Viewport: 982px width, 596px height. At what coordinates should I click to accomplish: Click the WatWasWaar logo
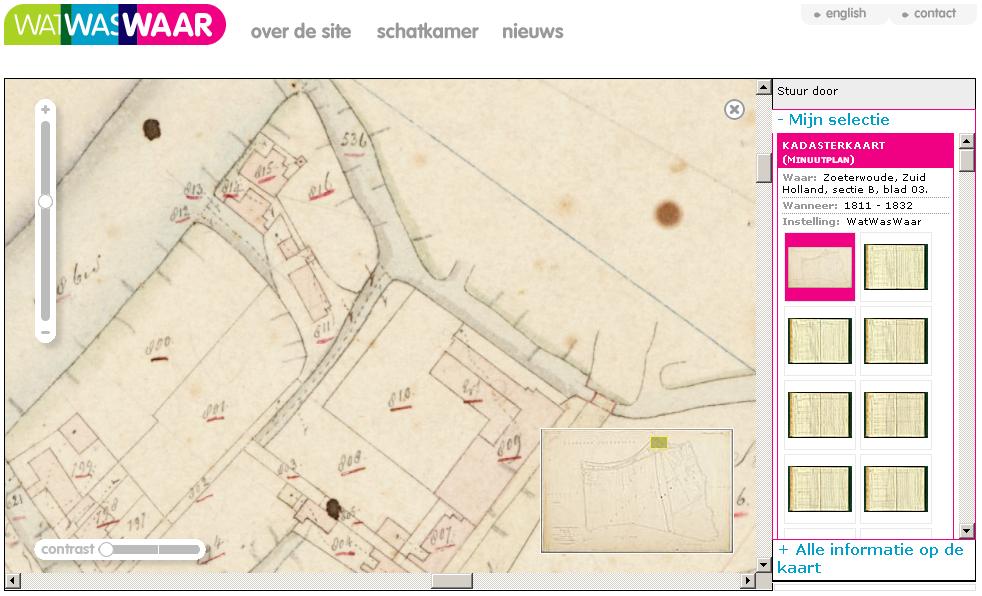point(115,24)
